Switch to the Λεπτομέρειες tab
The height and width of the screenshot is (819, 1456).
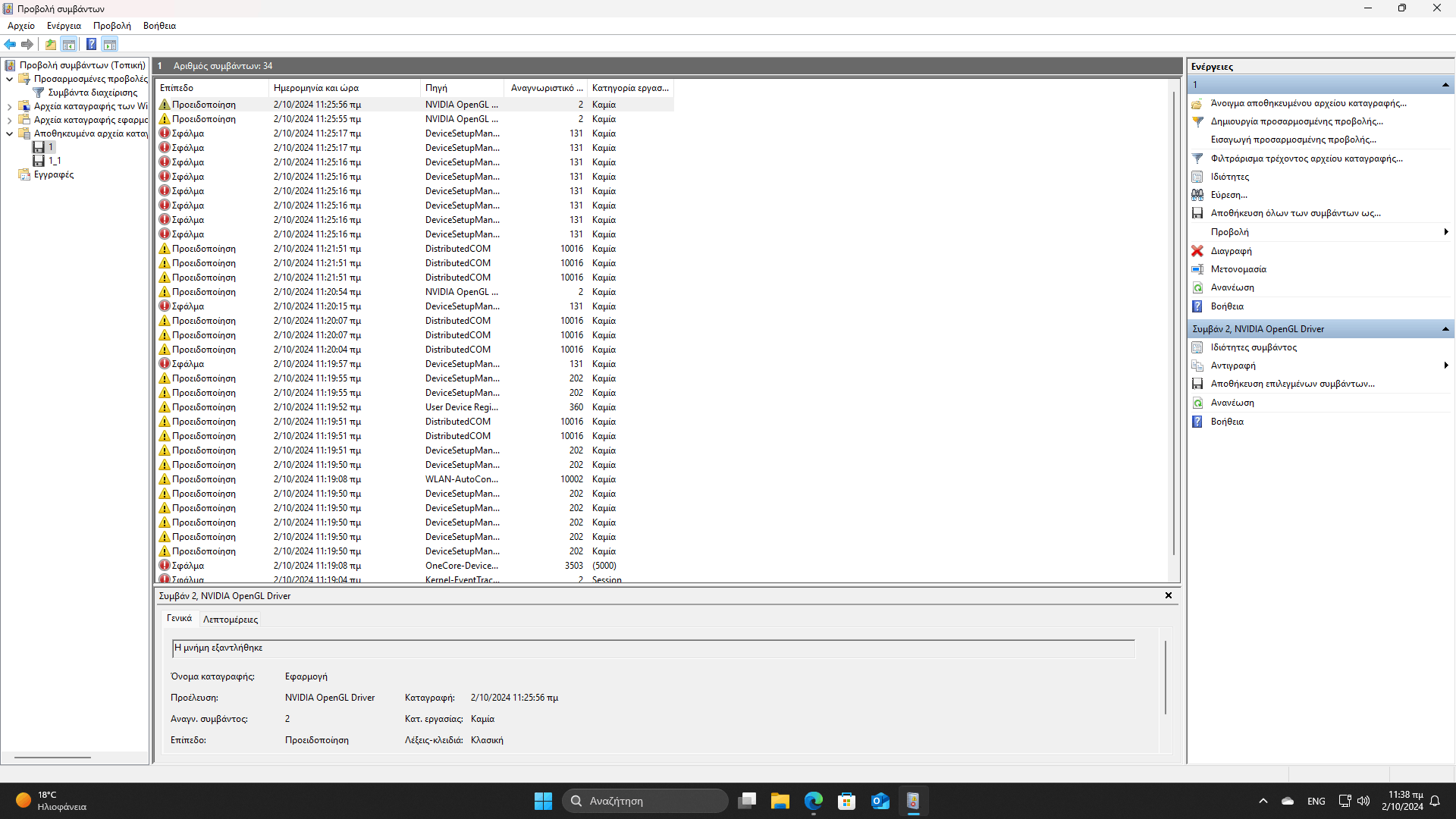tap(231, 619)
